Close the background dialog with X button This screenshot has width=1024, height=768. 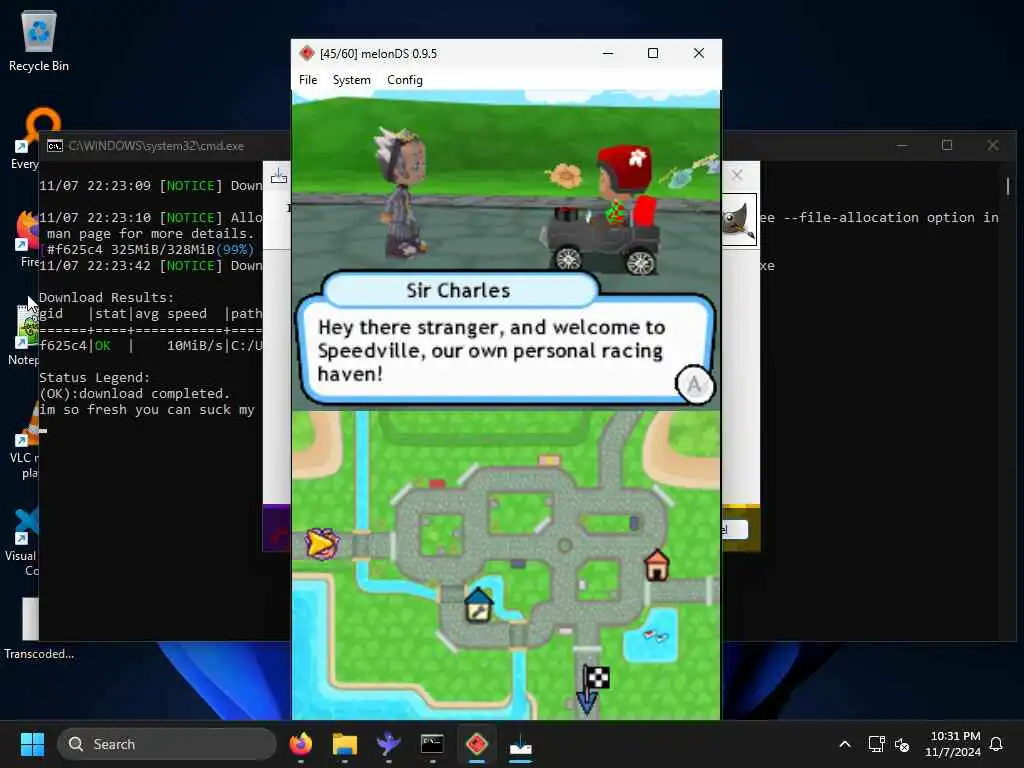tap(737, 175)
